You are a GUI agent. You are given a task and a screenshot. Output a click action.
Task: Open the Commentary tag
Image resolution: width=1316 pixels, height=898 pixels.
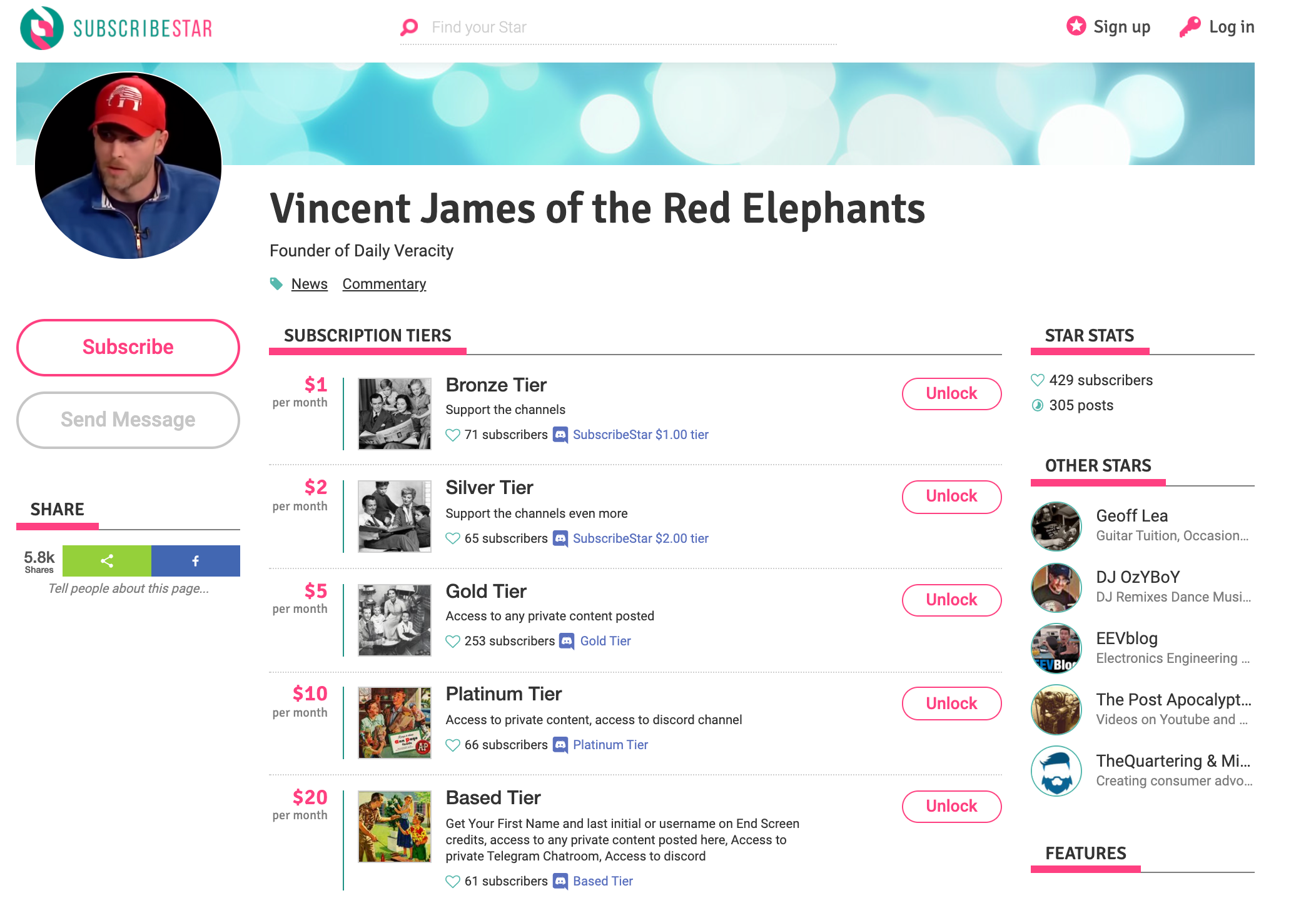(384, 283)
